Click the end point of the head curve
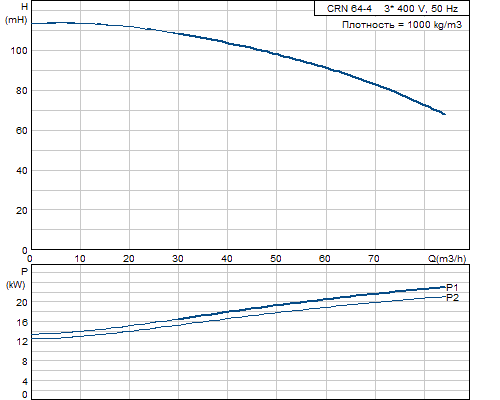The image size is (500, 400). (445, 114)
